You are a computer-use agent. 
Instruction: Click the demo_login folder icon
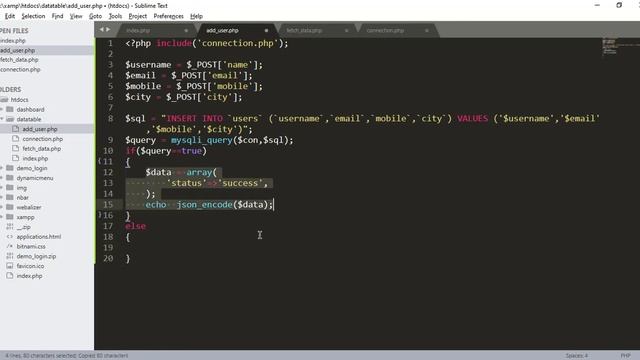10,168
